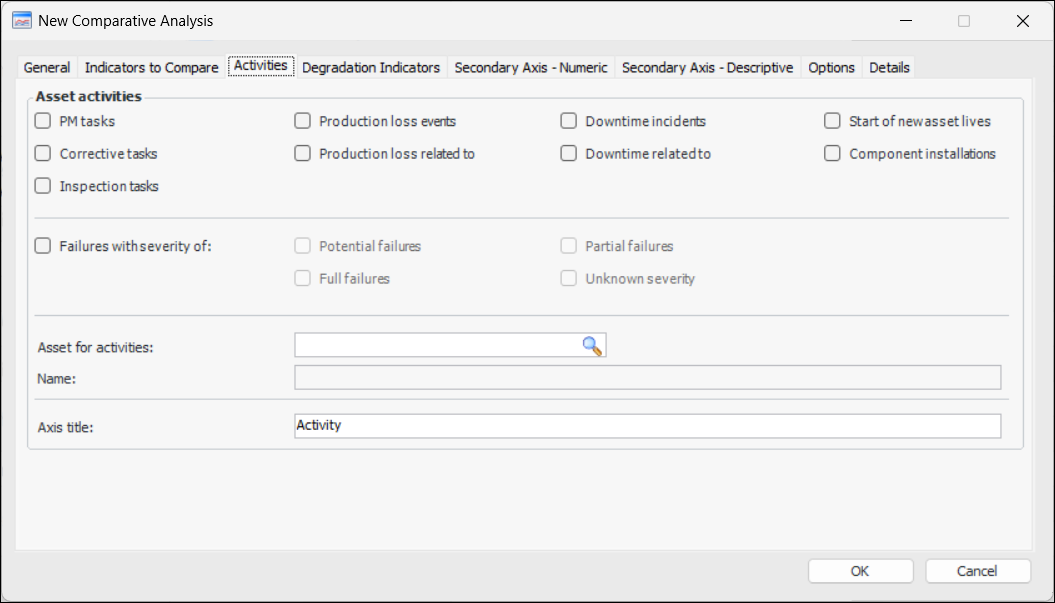Image resolution: width=1055 pixels, height=603 pixels.
Task: Click the app icon in title bar
Action: [21, 20]
